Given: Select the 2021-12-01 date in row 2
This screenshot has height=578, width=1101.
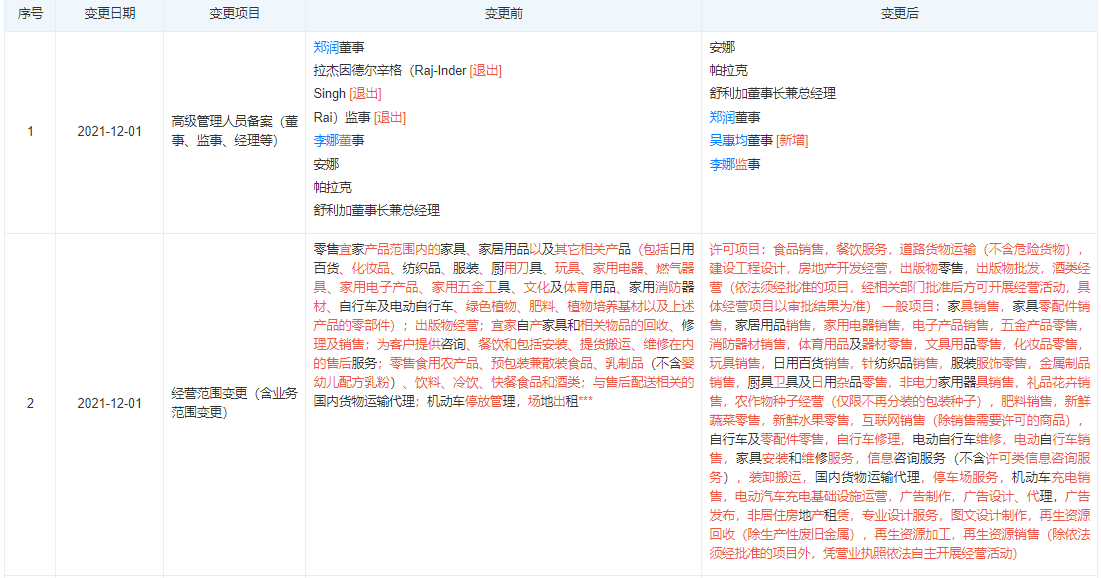Looking at the screenshot, I should (x=110, y=404).
